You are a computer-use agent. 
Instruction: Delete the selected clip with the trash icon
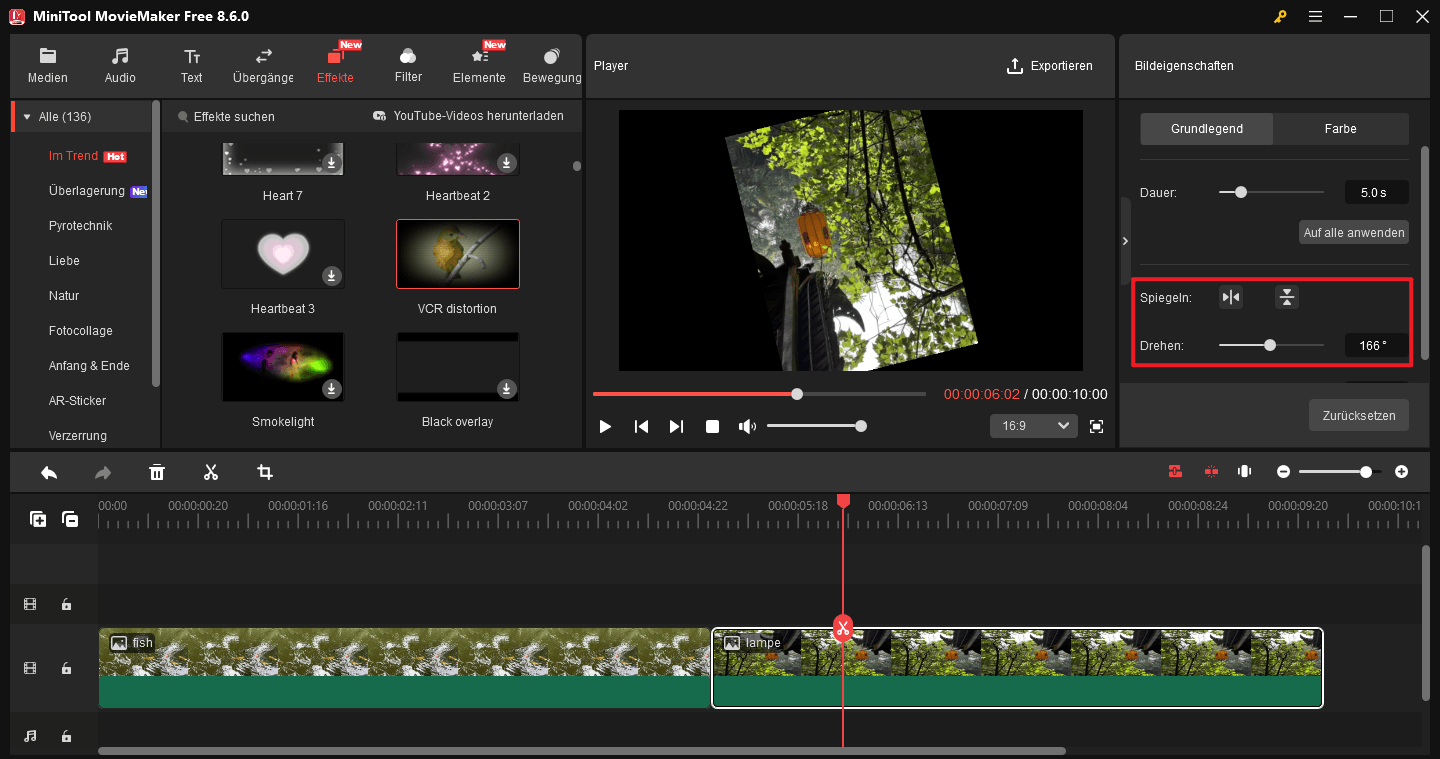click(x=157, y=471)
